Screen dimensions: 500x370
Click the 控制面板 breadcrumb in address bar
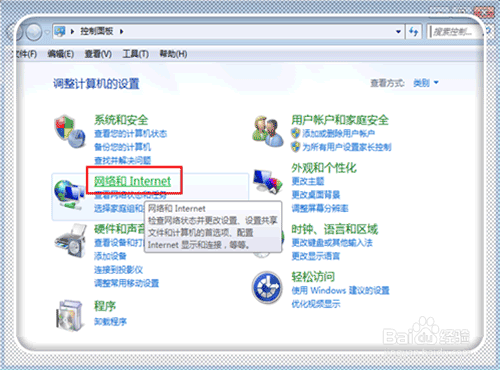pos(97,31)
